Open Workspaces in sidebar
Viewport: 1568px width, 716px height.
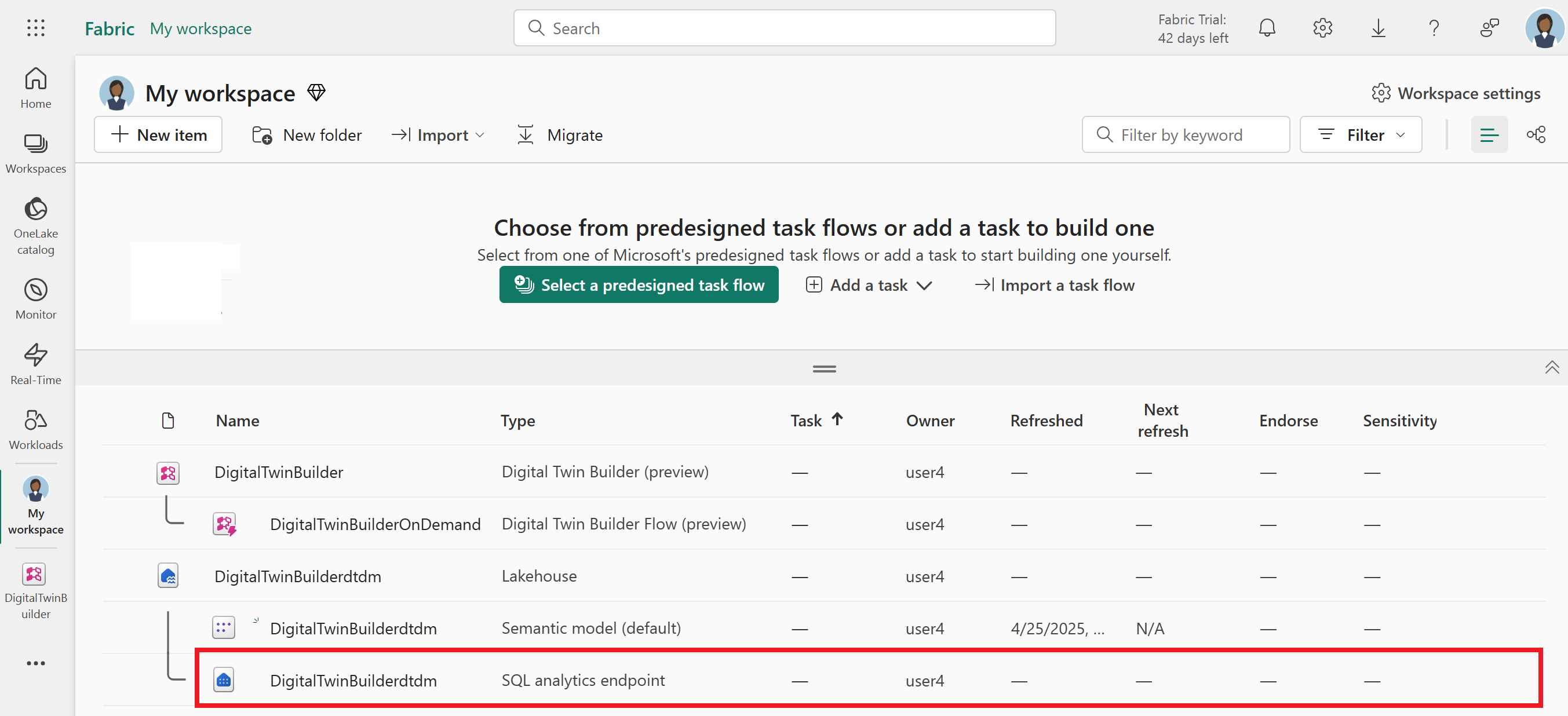coord(36,154)
